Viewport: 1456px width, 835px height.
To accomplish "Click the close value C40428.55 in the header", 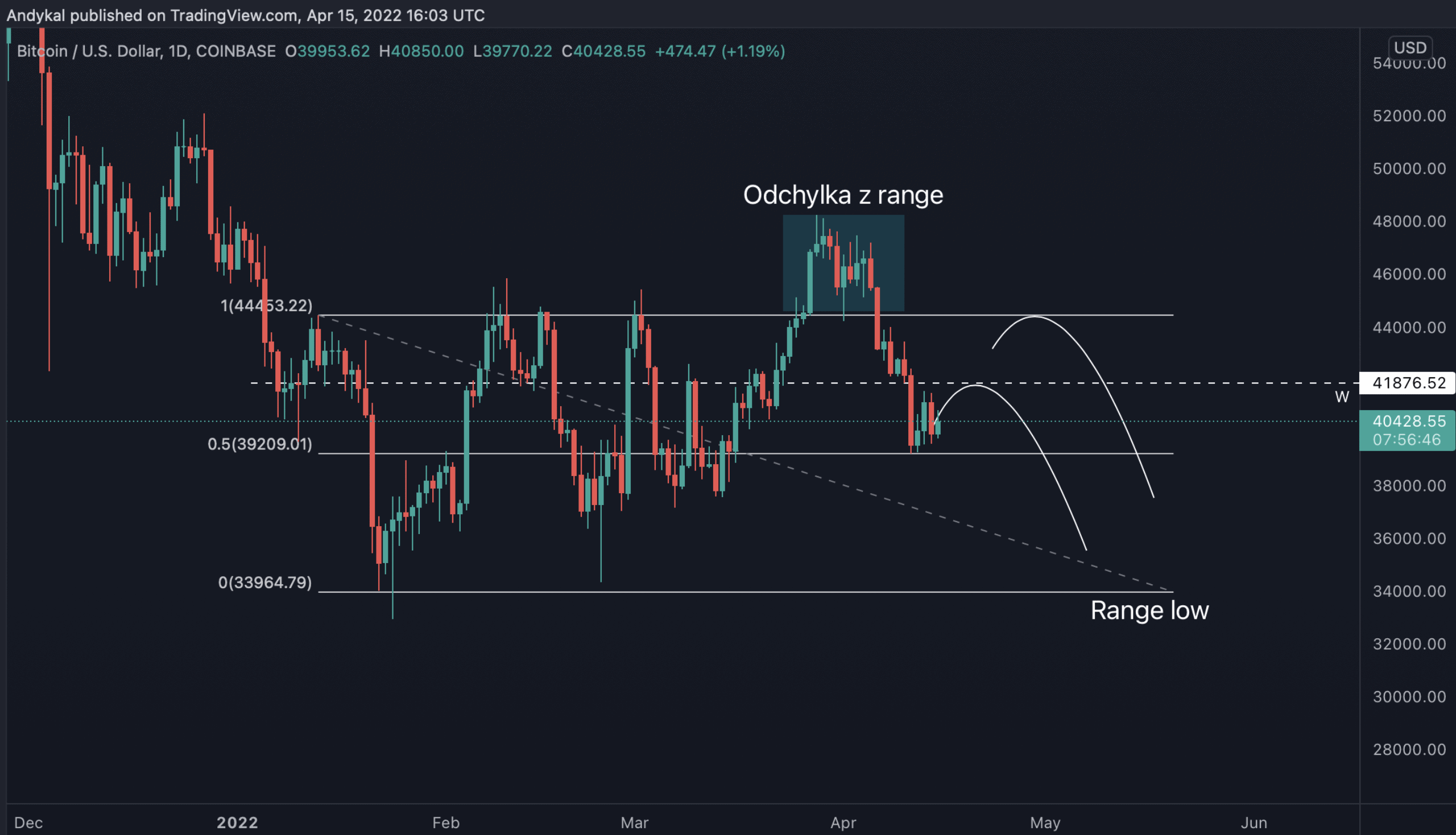I will tap(603, 52).
